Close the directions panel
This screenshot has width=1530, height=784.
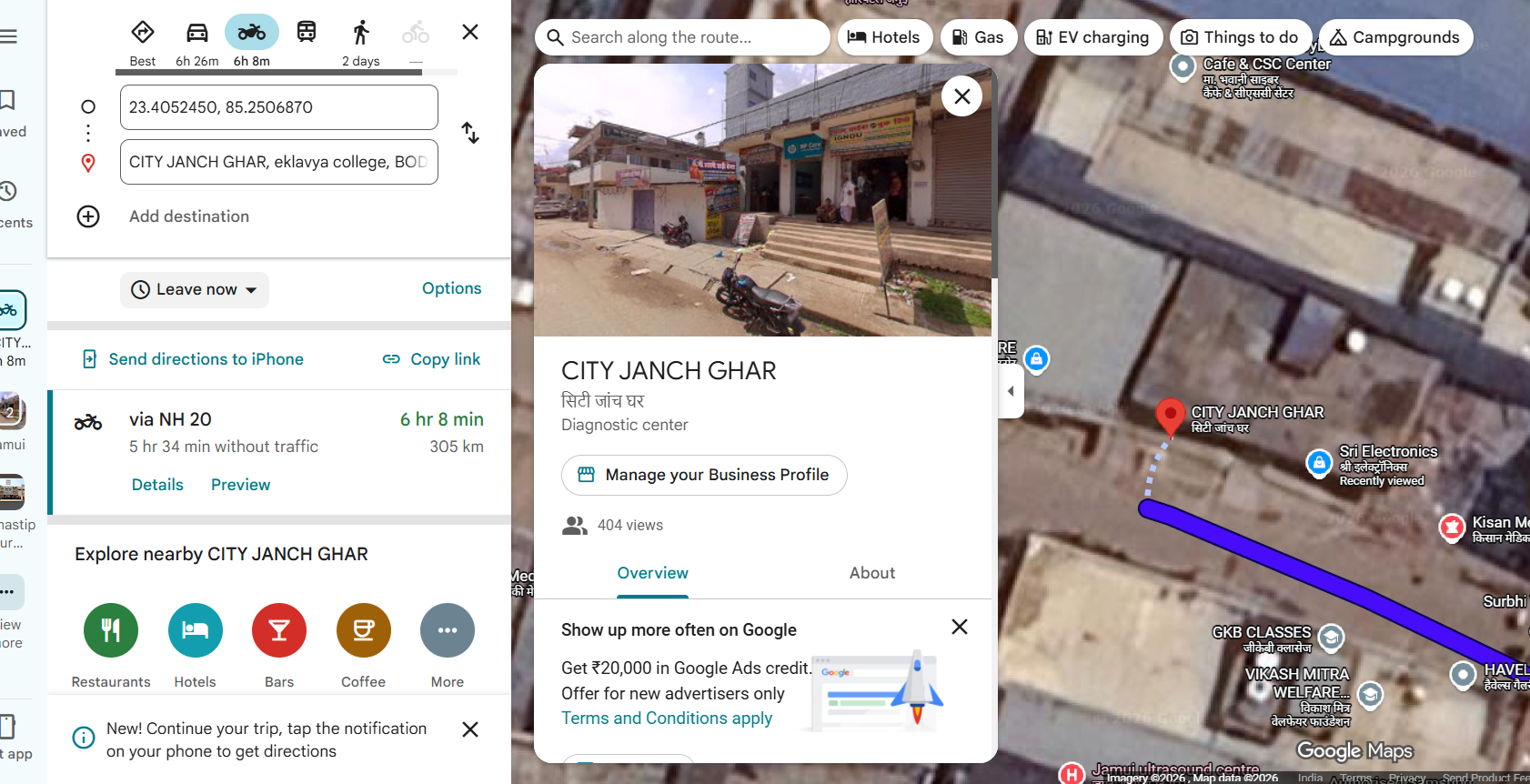(x=470, y=33)
